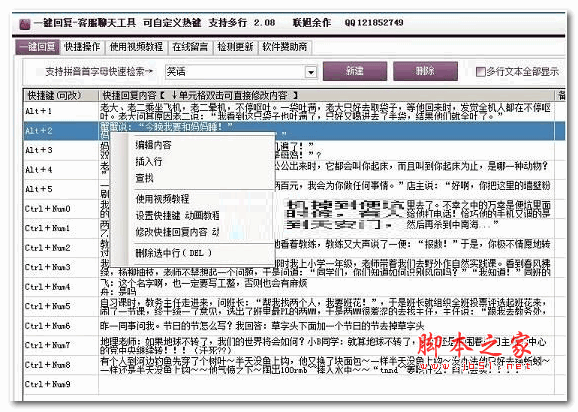Open the 快捷操作 tab
Image resolution: width=578 pixels, height=412 pixels.
click(82, 47)
